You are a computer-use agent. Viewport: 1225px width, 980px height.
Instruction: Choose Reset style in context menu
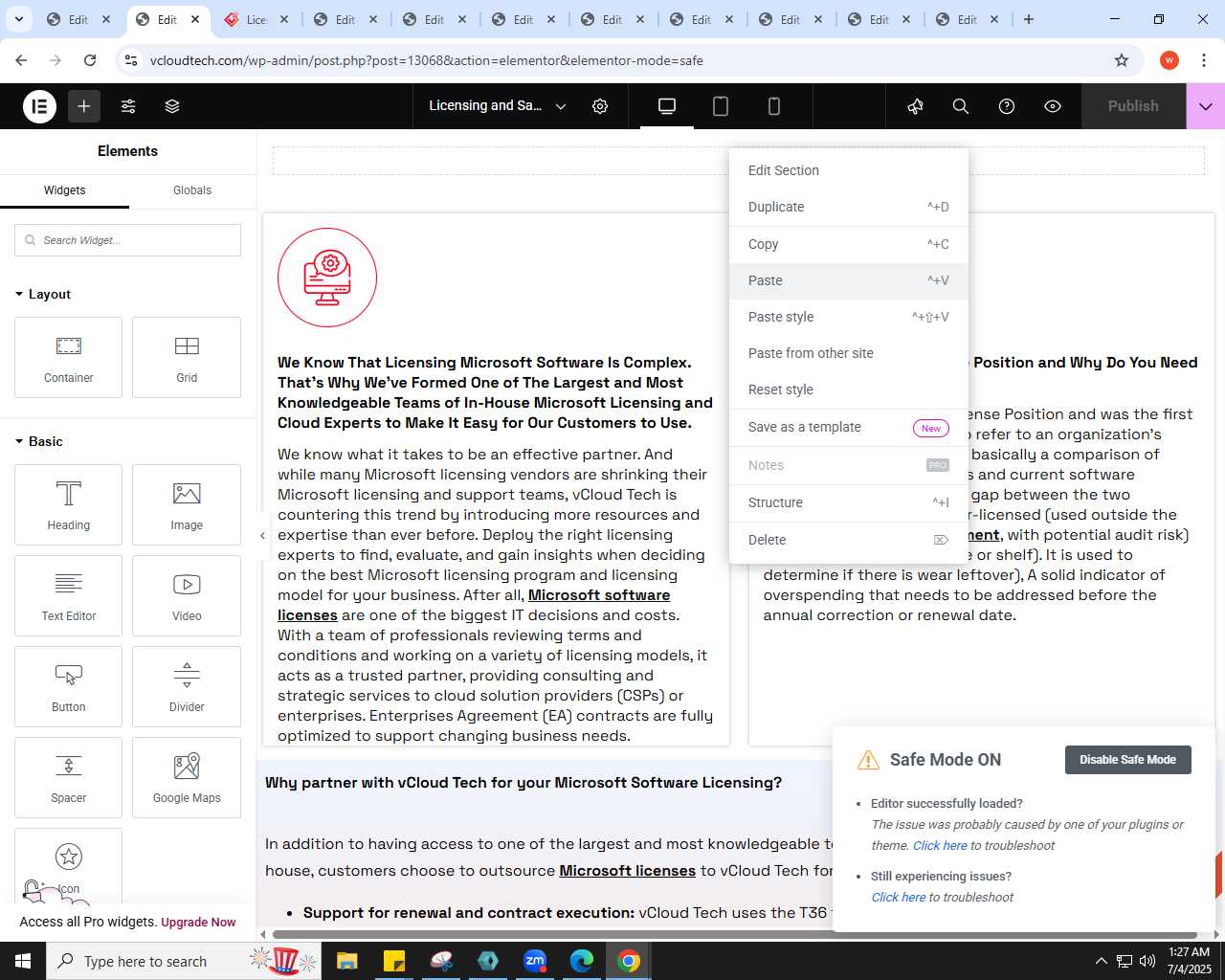849,390
